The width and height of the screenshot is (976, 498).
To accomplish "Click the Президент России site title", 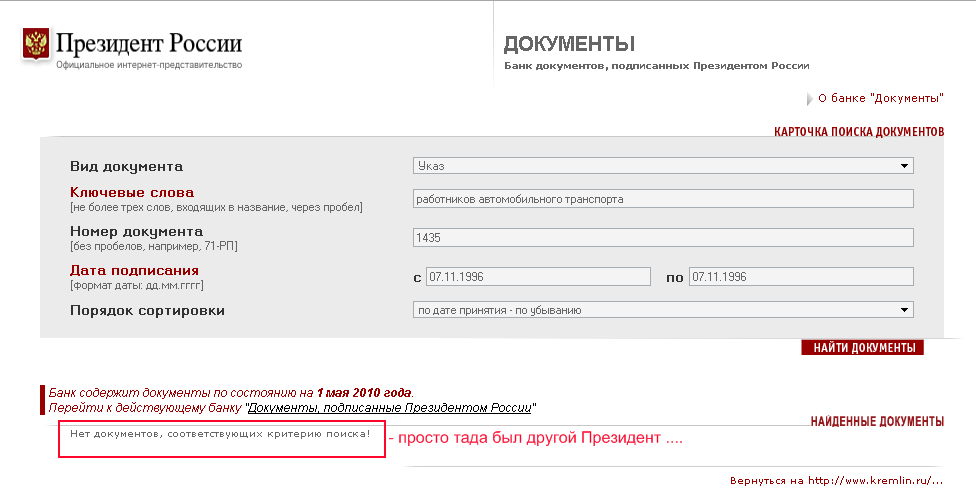I will tap(149, 44).
